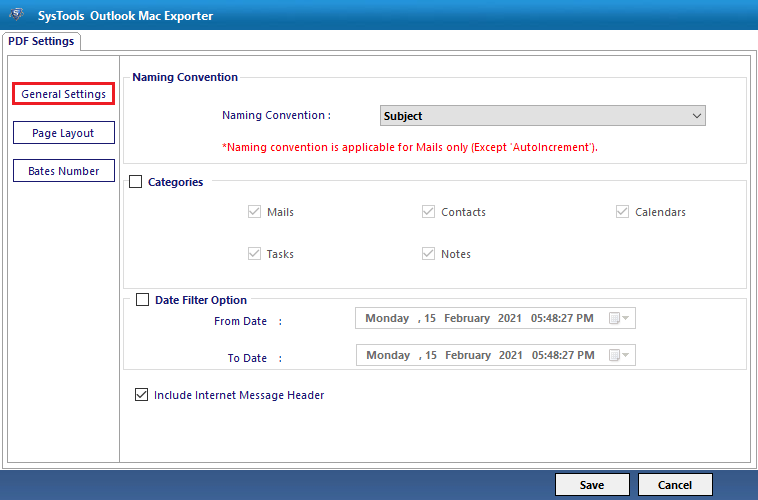
Task: Select General Settings section
Action: (63, 94)
